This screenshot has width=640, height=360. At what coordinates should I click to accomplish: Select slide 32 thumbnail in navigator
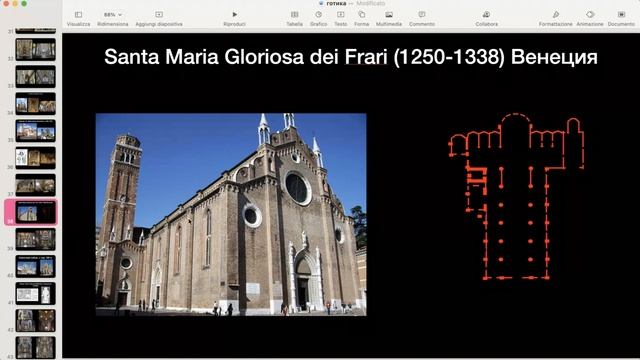point(36,50)
